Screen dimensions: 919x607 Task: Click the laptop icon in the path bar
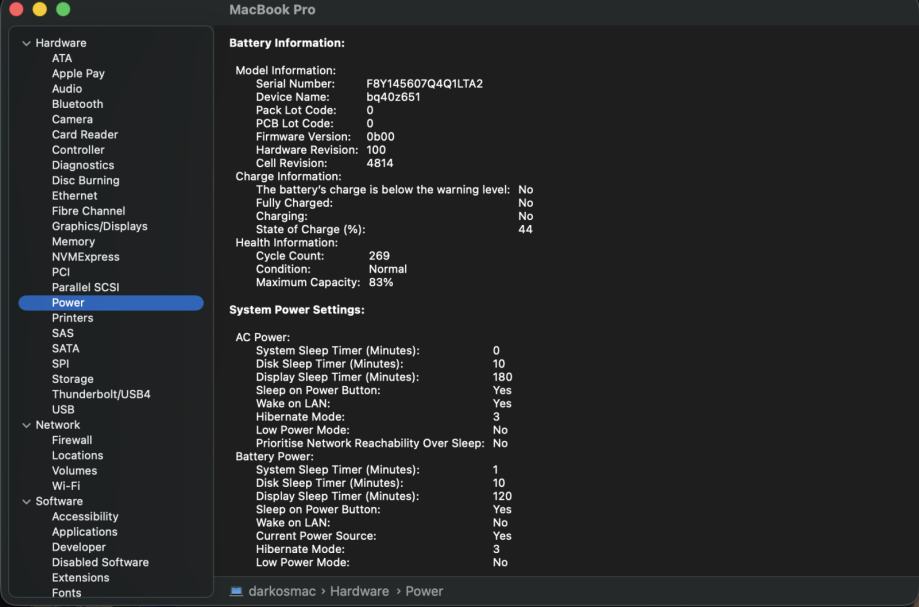[x=236, y=591]
